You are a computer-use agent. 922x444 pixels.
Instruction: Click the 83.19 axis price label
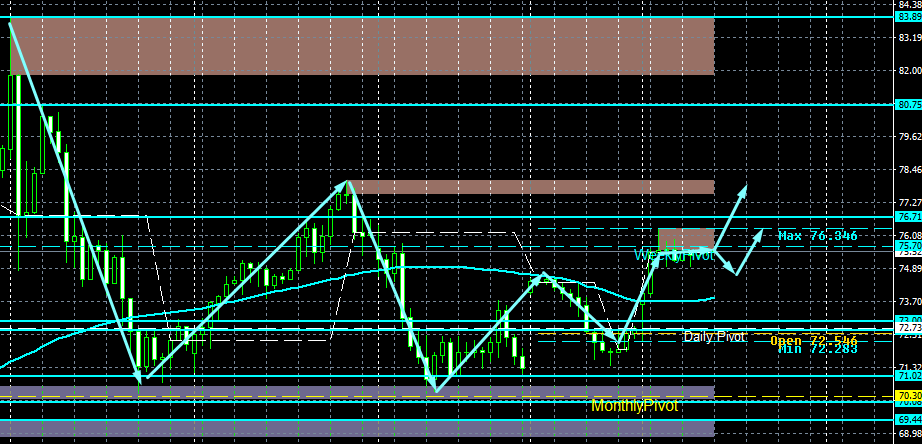(909, 38)
